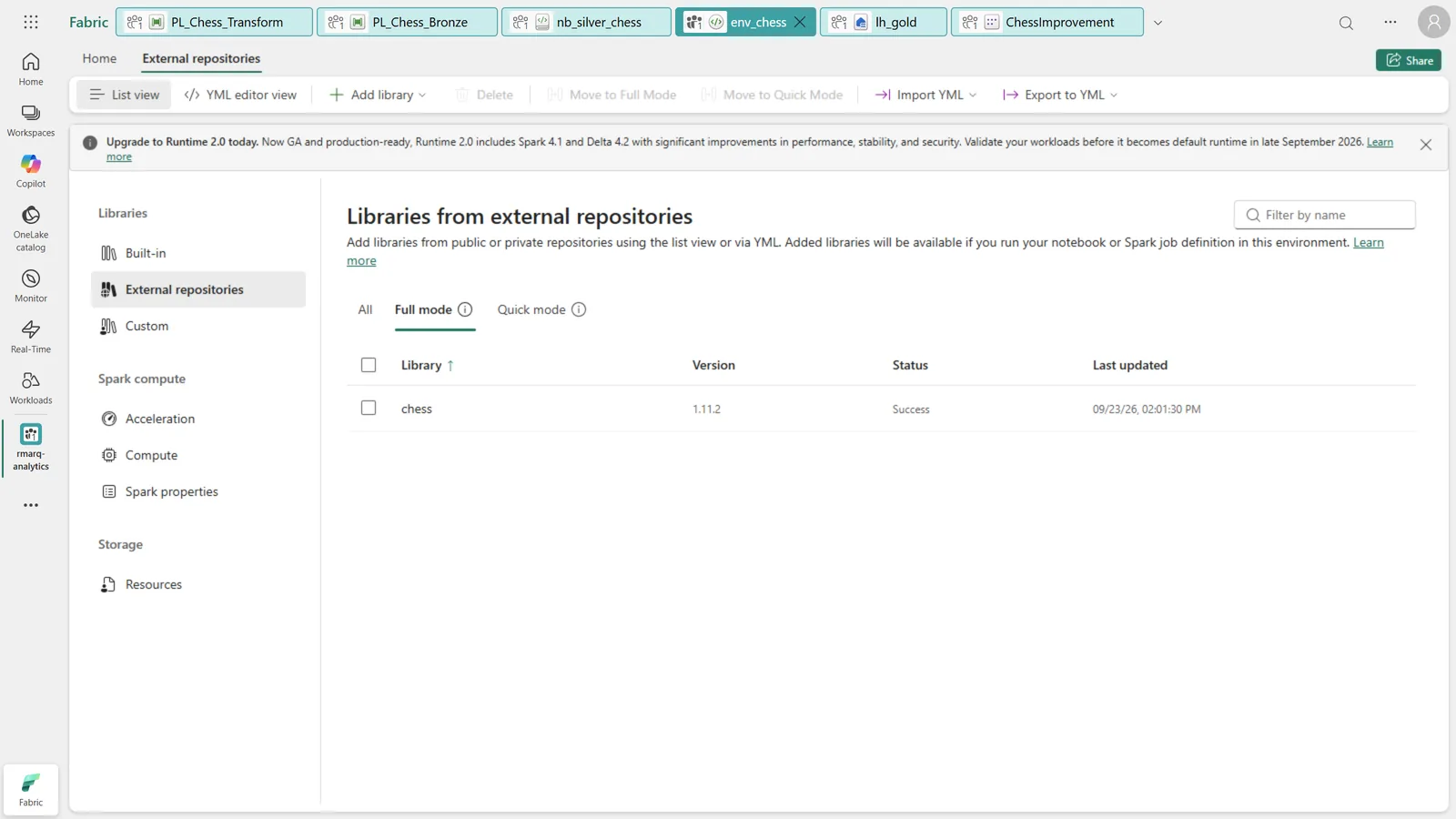Switch to the ChessImprovement tab
Image resolution: width=1456 pixels, height=819 pixels.
1046,22
